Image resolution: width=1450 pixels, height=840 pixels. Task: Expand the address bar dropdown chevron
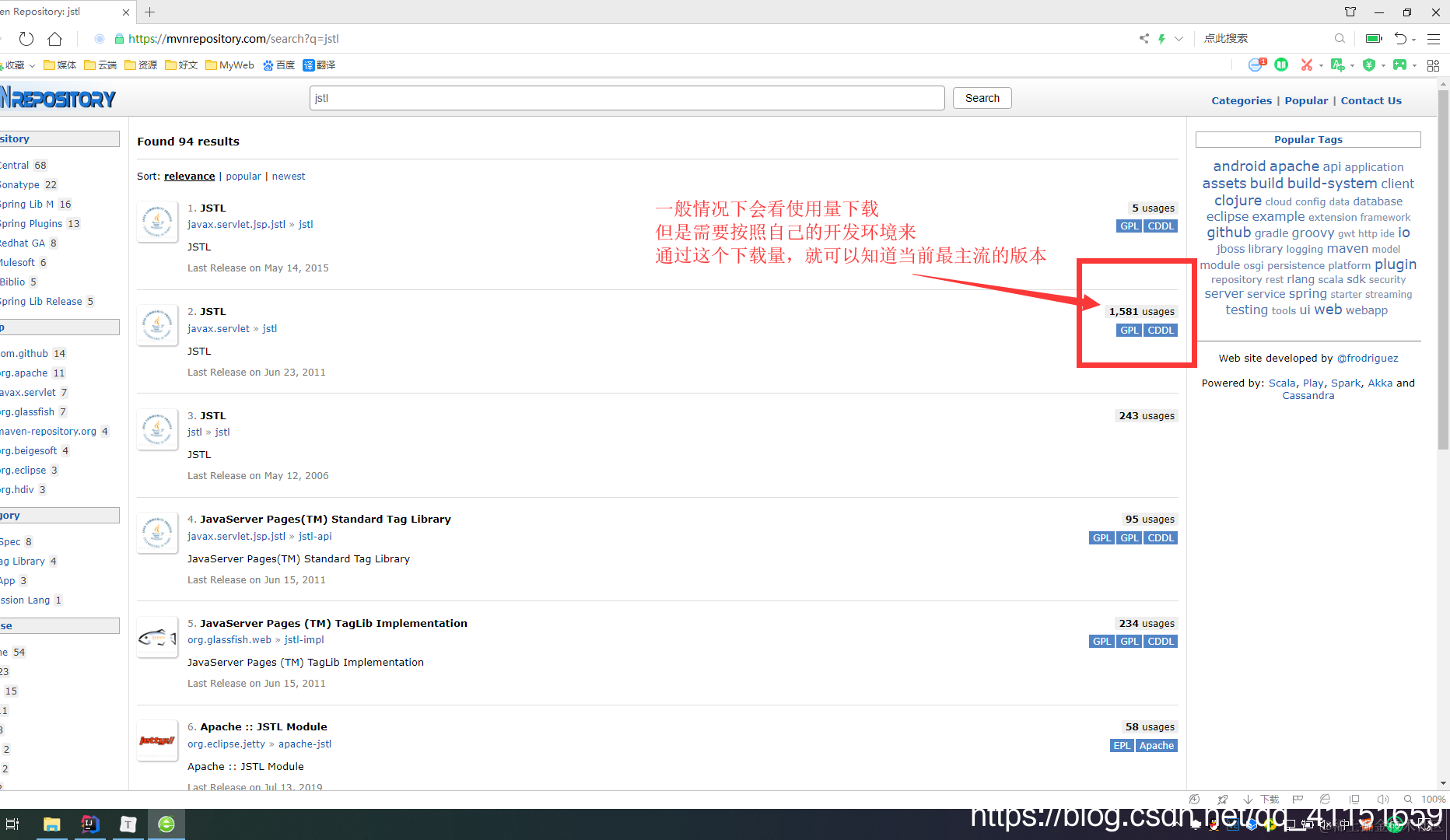point(1179,38)
